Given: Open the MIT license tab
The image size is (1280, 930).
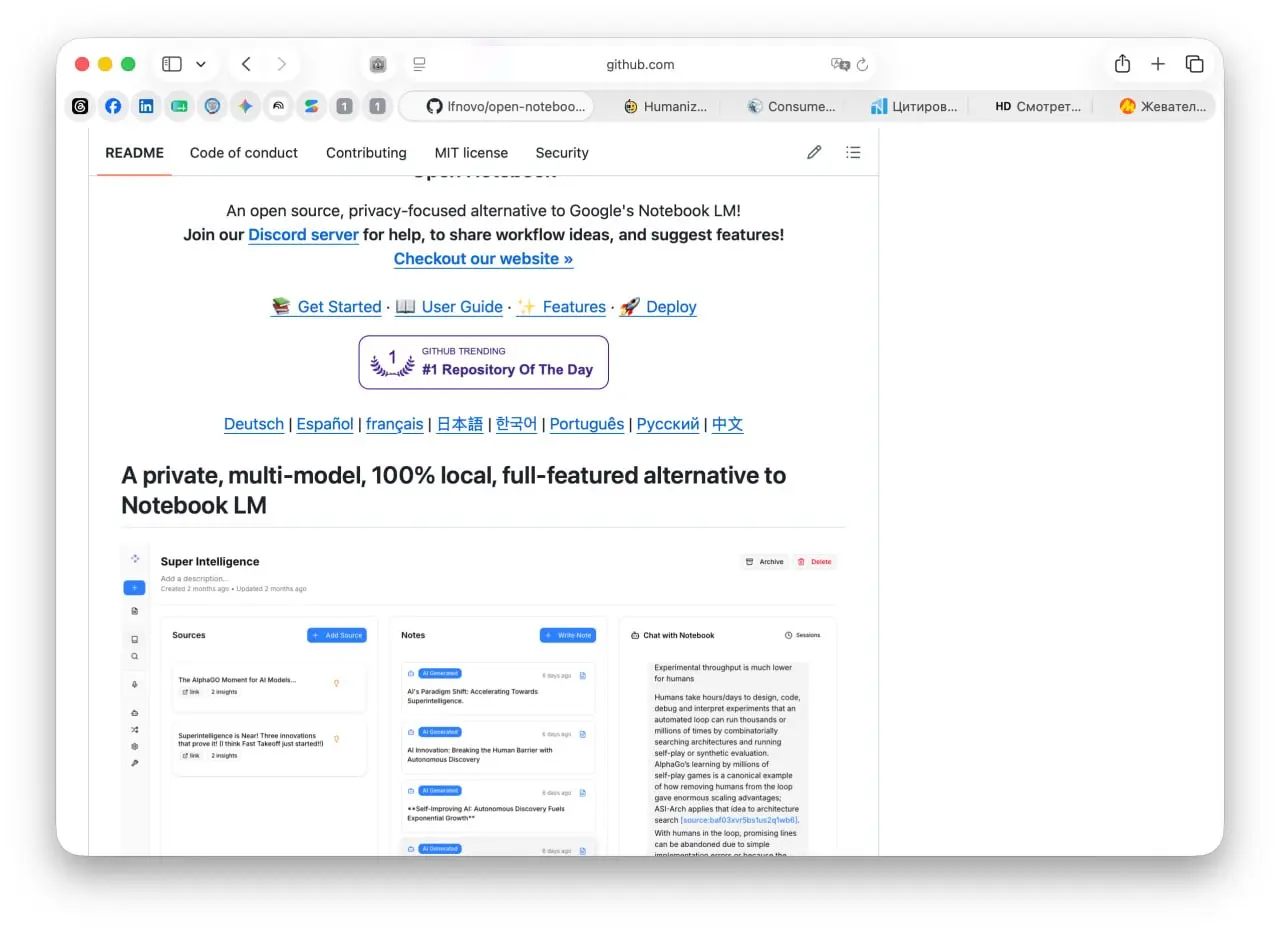Looking at the screenshot, I should coord(471,153).
